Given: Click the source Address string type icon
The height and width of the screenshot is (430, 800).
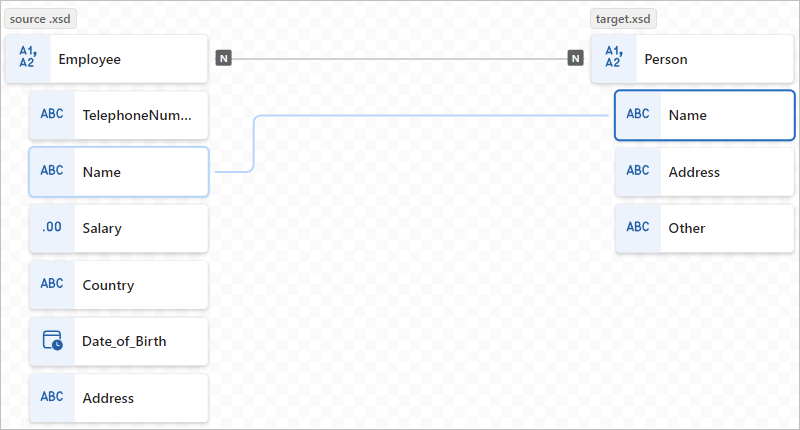Looking at the screenshot, I should pyautogui.click(x=52, y=398).
